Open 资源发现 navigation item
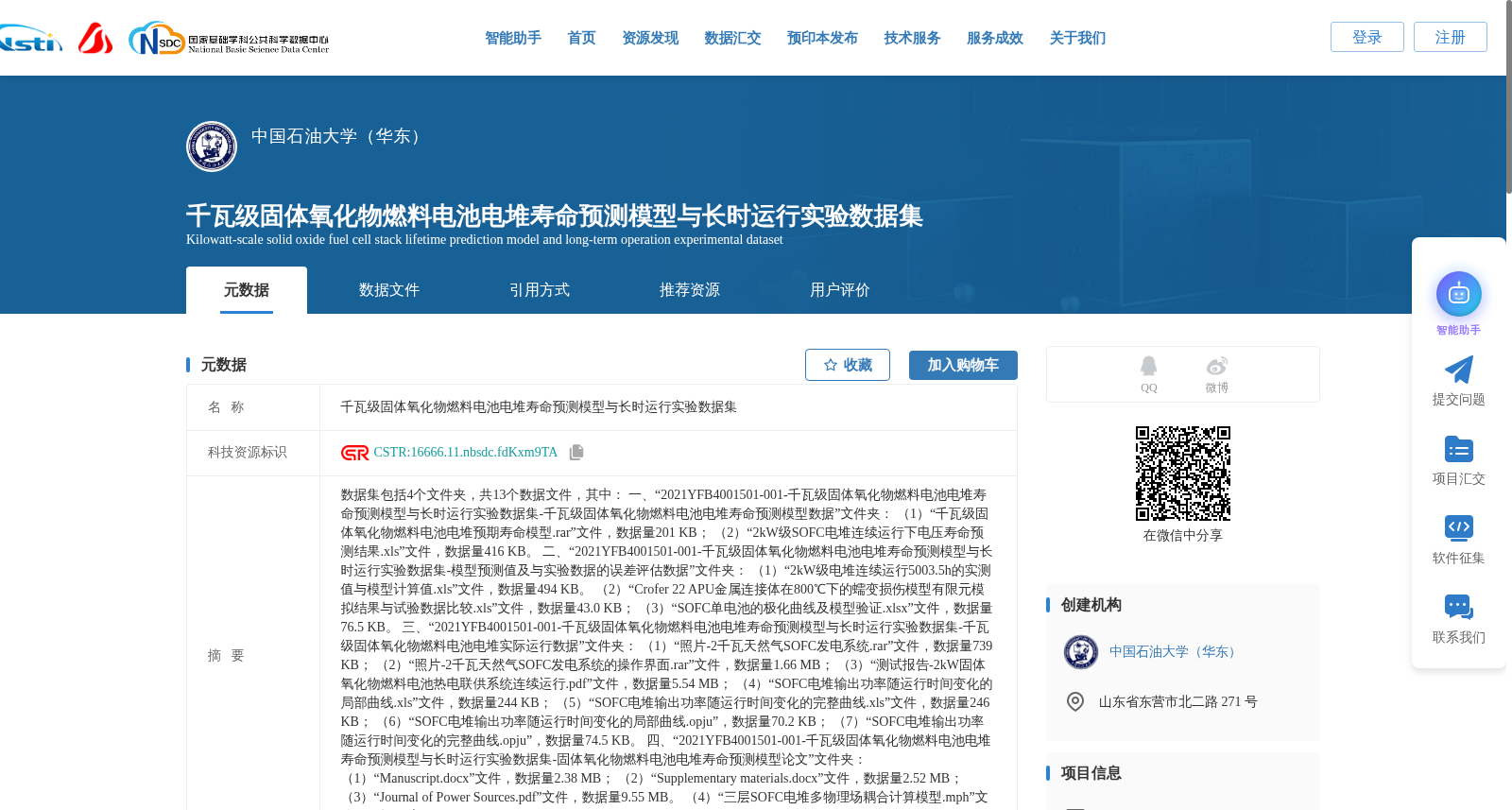This screenshot has width=1512, height=810. [x=650, y=38]
